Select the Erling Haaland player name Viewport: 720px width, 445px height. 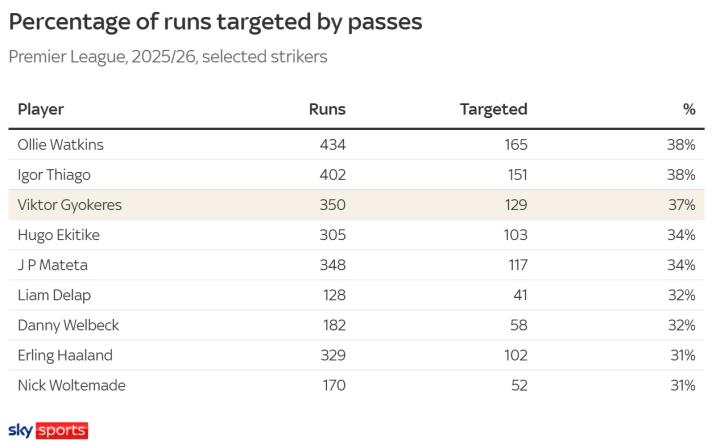(65, 355)
